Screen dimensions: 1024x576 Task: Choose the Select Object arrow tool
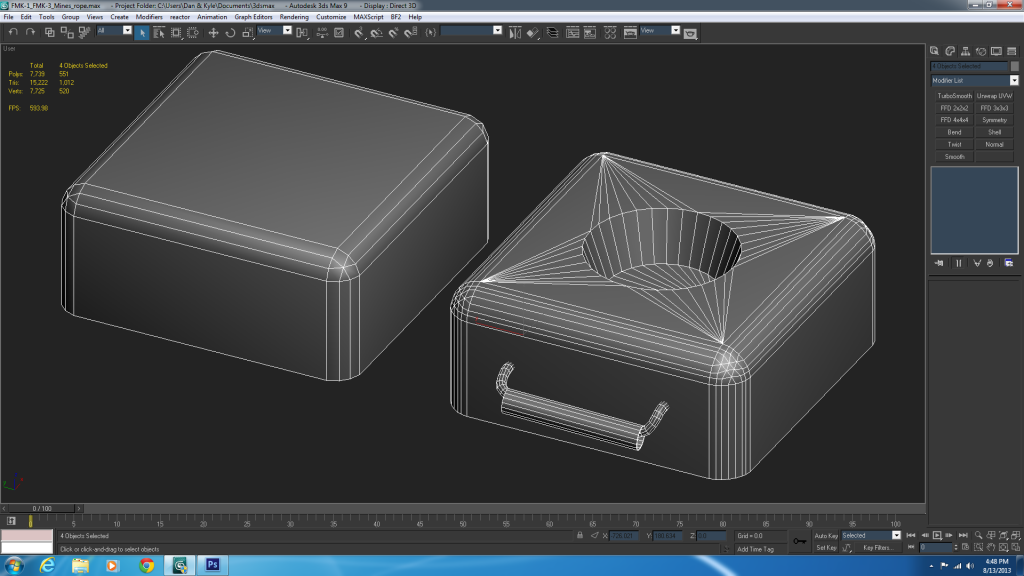[x=143, y=32]
